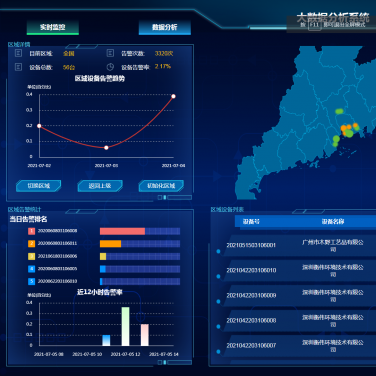The image size is (376, 376).
Task: Click the red progress bar of rank 1
Action: click(122, 231)
